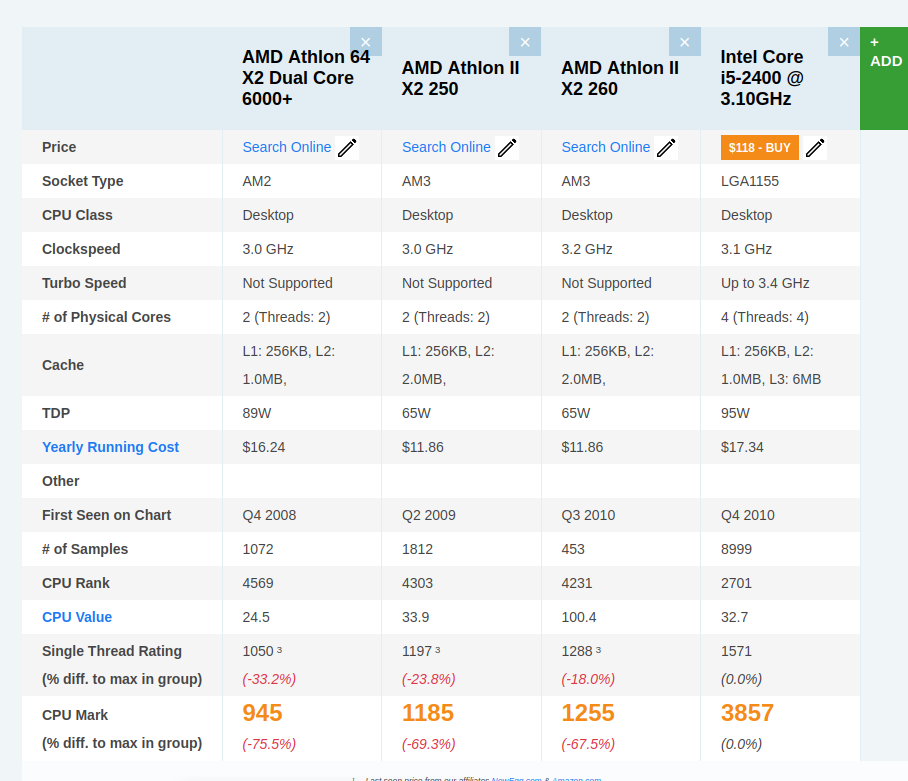908x781 pixels.
Task: Edit price pencil for Athlon 64 X2 6000+
Action: point(347,148)
